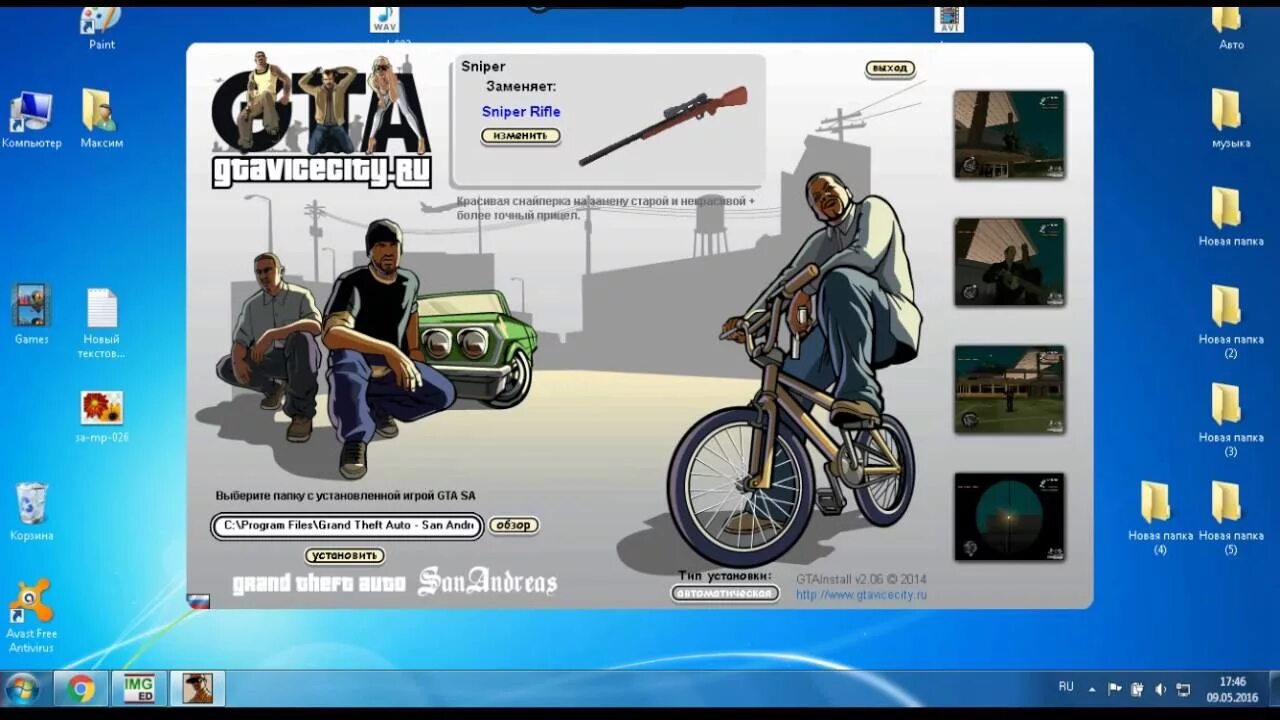
Task: Switch to IMG ED in the taskbar
Action: [x=139, y=688]
